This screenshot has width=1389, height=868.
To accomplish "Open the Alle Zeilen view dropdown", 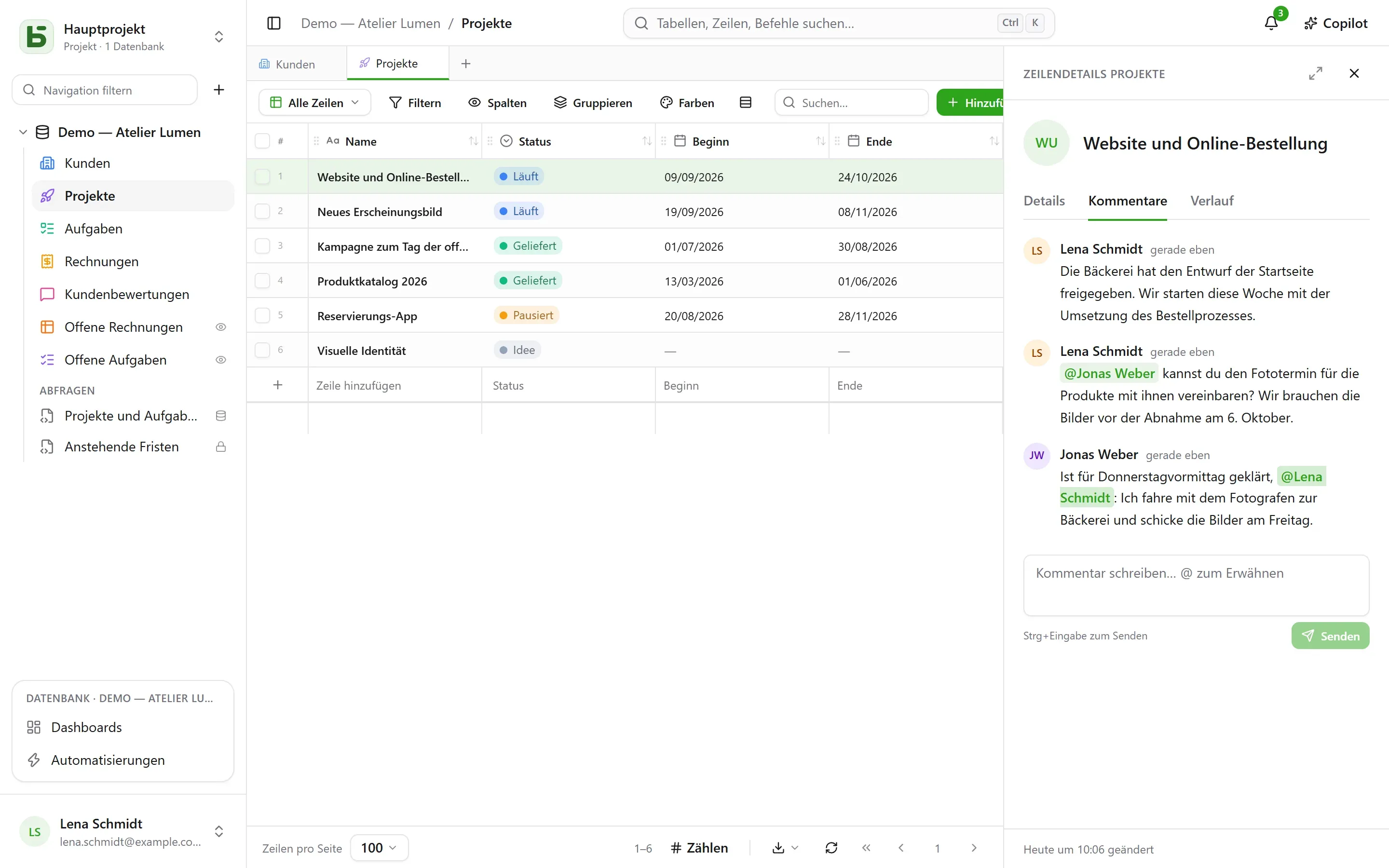I will point(314,103).
